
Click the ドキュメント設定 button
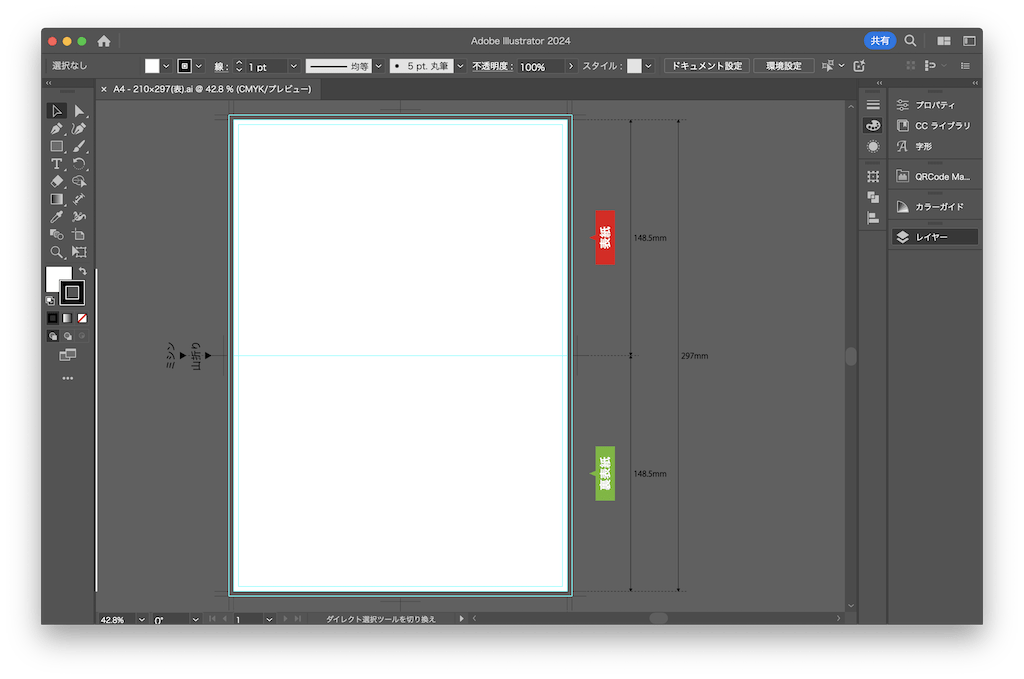(706, 66)
